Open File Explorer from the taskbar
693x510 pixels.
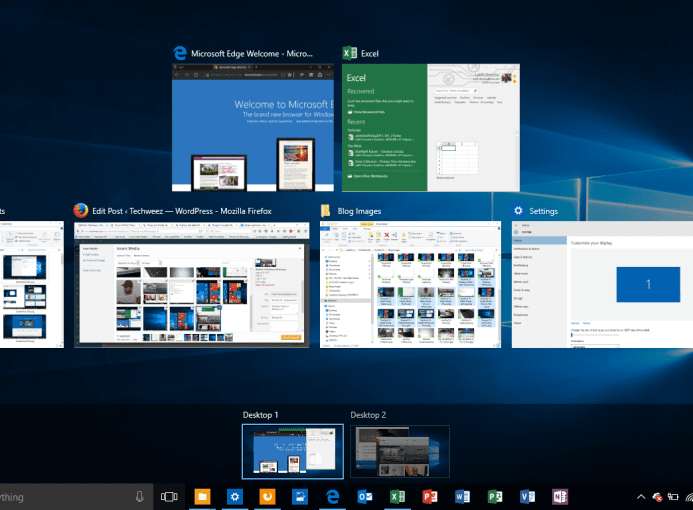click(x=202, y=497)
